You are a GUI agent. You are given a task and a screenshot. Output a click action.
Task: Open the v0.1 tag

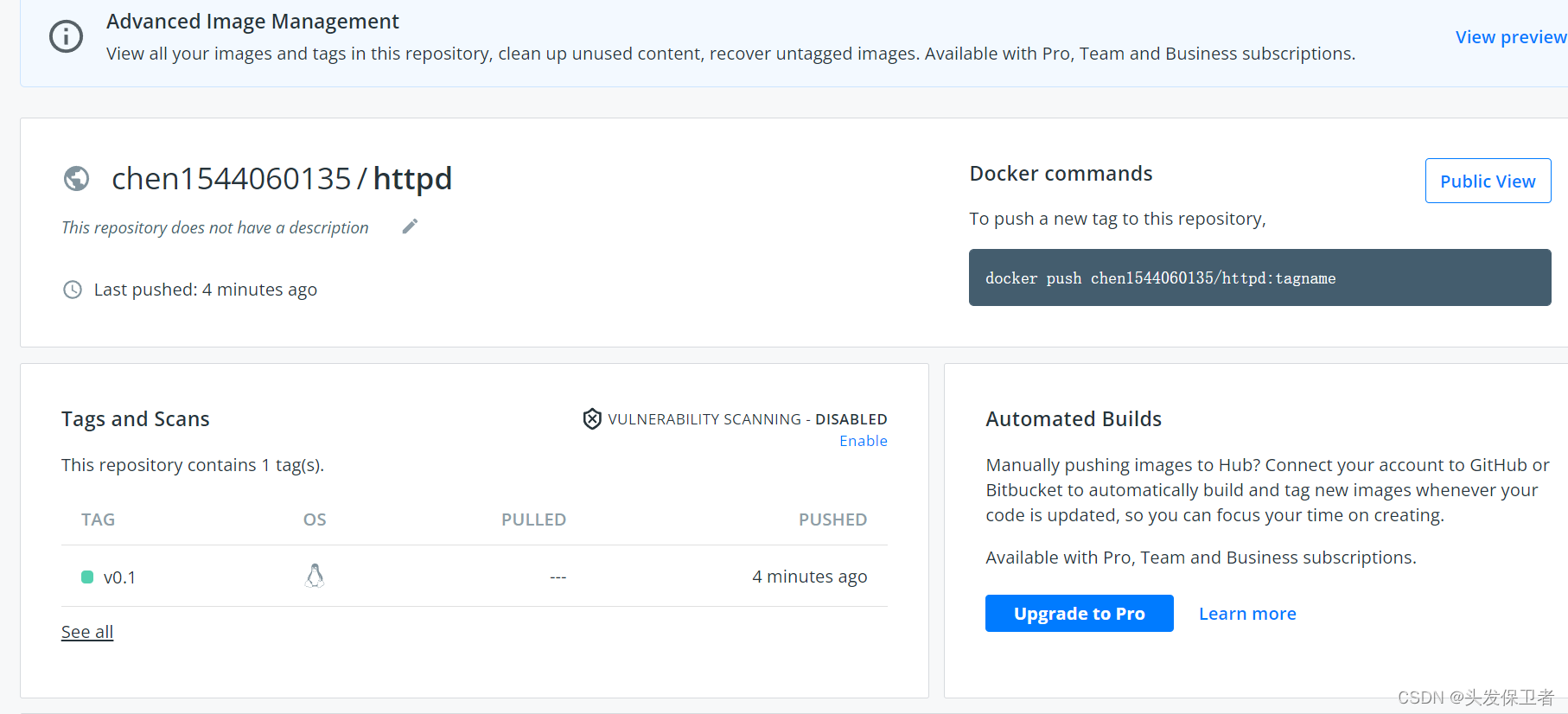click(x=119, y=577)
